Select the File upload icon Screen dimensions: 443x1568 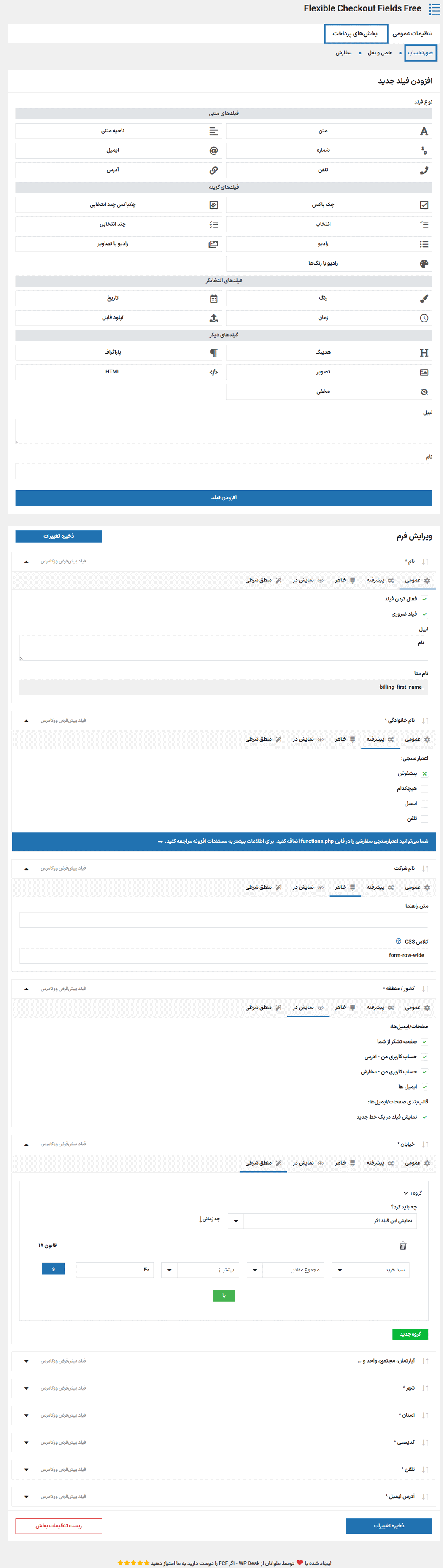(213, 318)
